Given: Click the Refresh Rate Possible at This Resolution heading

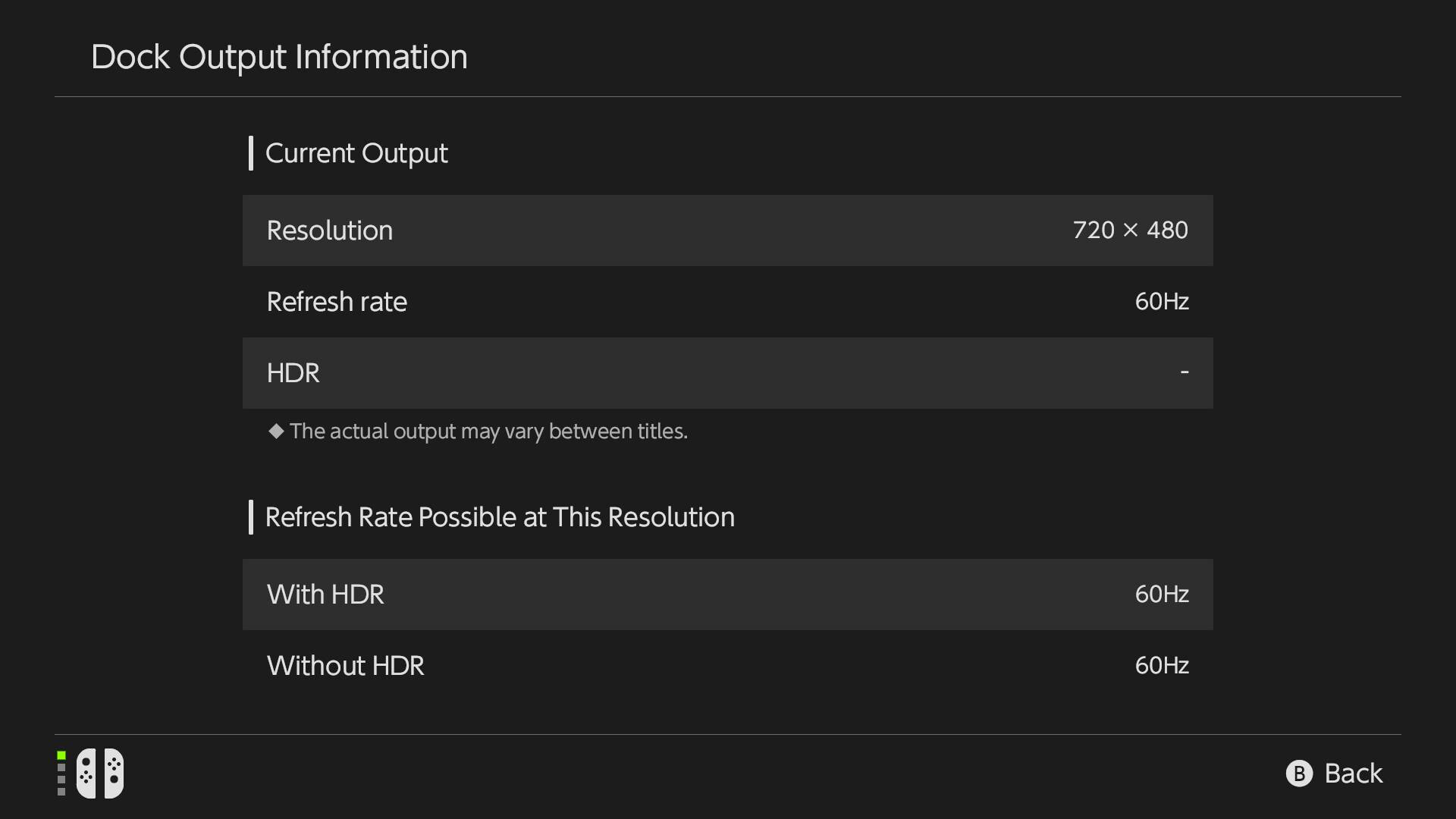Looking at the screenshot, I should [500, 517].
